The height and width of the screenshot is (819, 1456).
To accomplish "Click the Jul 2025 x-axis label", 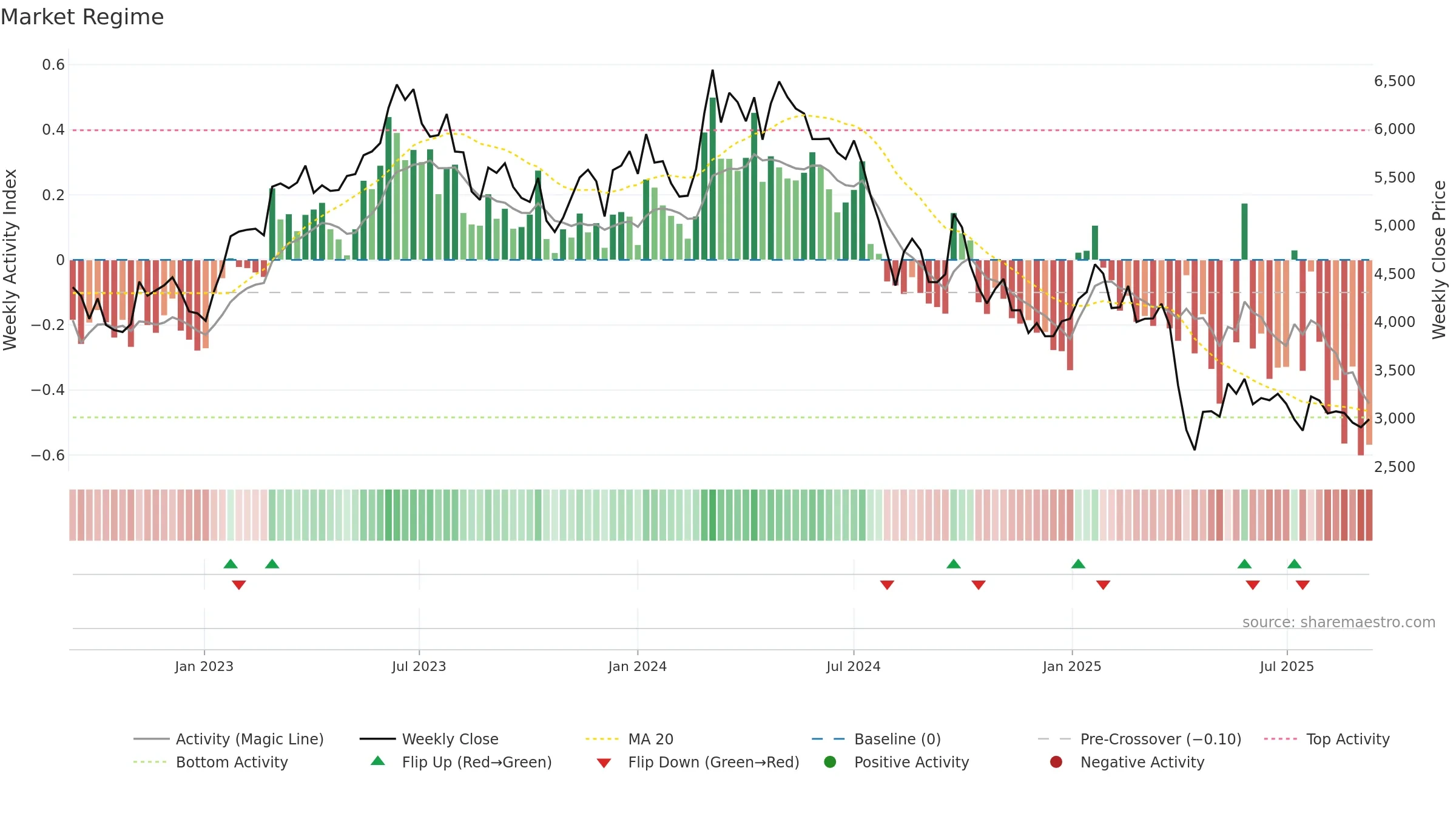I will coord(1287,666).
